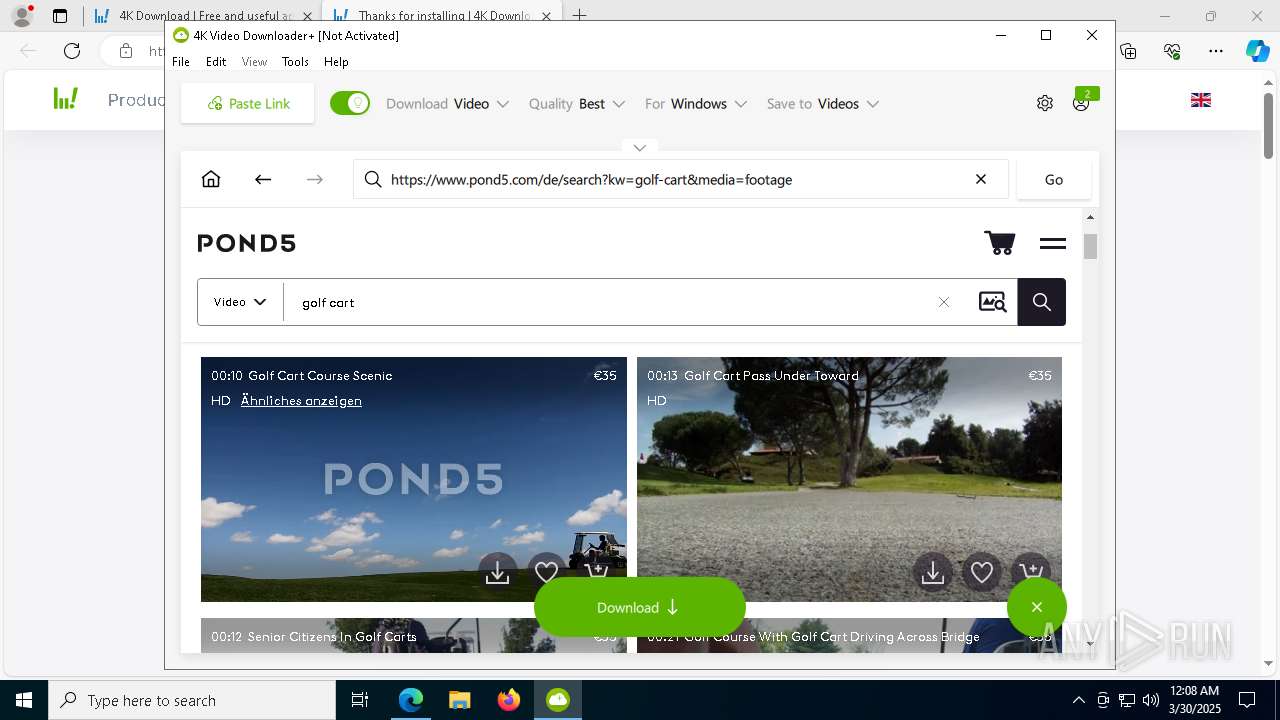Click the in-app page scroll down arrow
This screenshot has height=720, width=1280.
click(x=1090, y=644)
